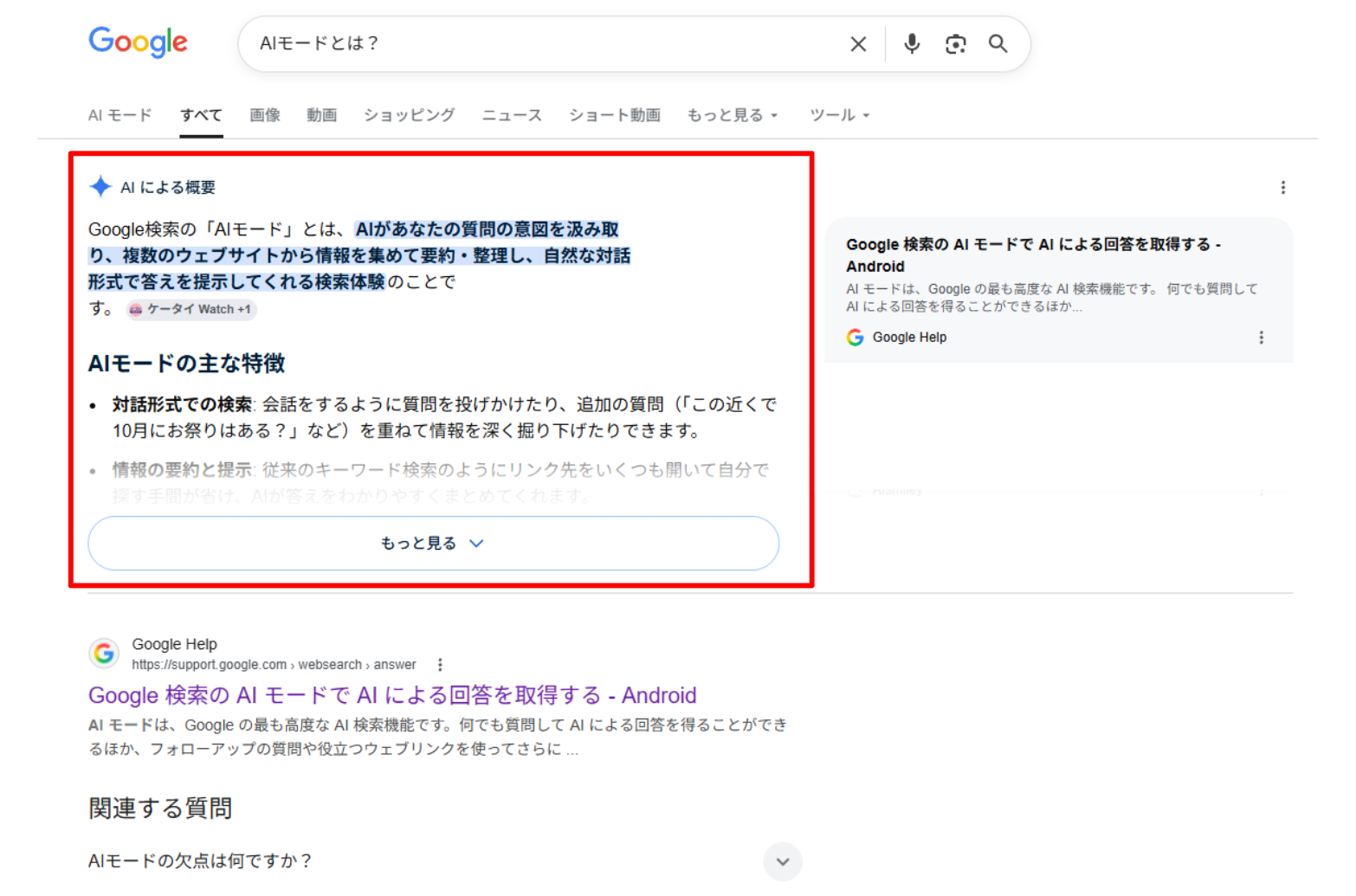Submit search with the magnifying glass icon

tap(998, 44)
